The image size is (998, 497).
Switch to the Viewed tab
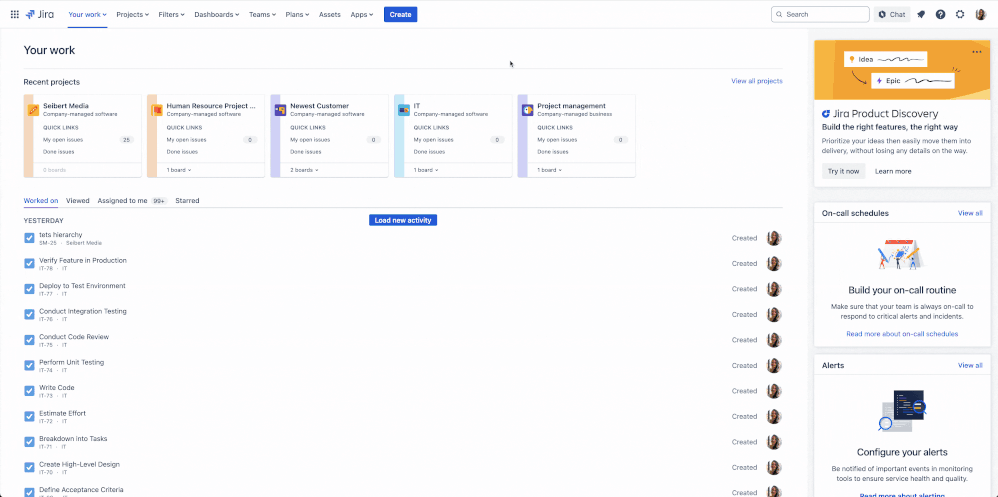78,200
